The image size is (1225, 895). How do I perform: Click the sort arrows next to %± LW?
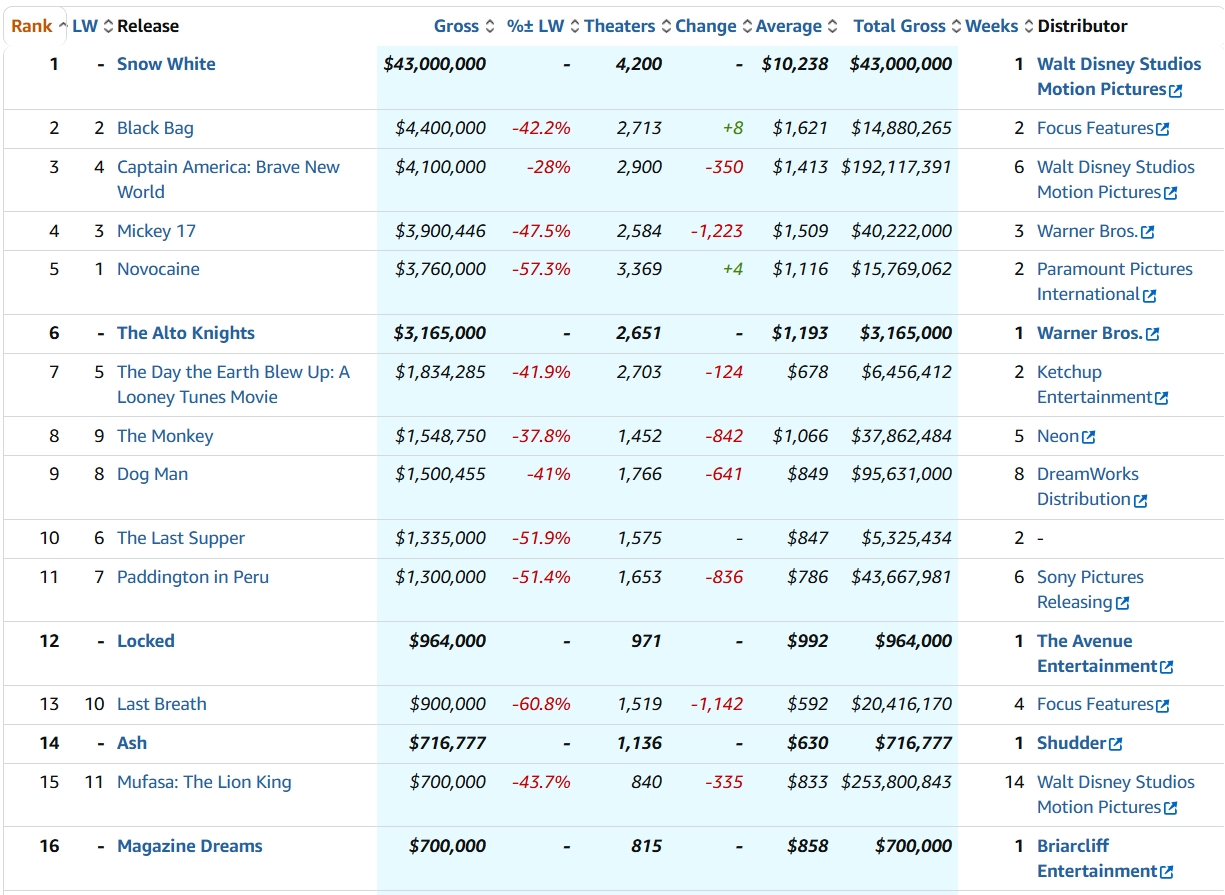(575, 26)
